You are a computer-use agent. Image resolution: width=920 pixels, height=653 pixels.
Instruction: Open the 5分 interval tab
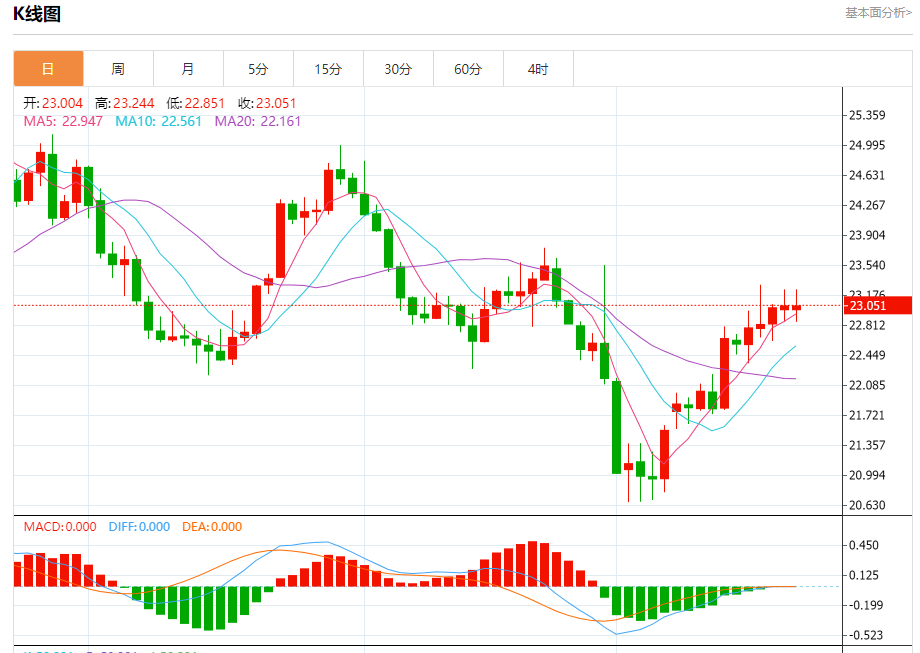point(258,69)
